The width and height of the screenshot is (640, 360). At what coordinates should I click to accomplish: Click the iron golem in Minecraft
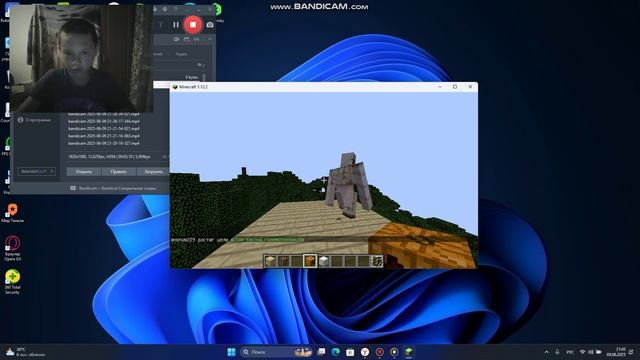[x=349, y=184]
